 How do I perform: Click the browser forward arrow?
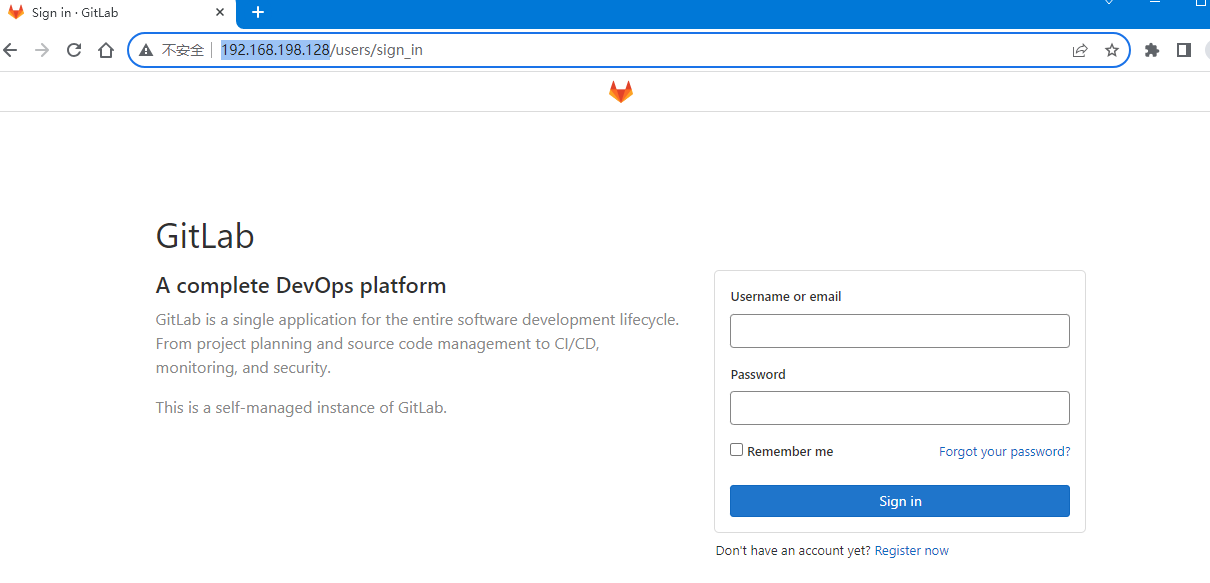(x=42, y=50)
